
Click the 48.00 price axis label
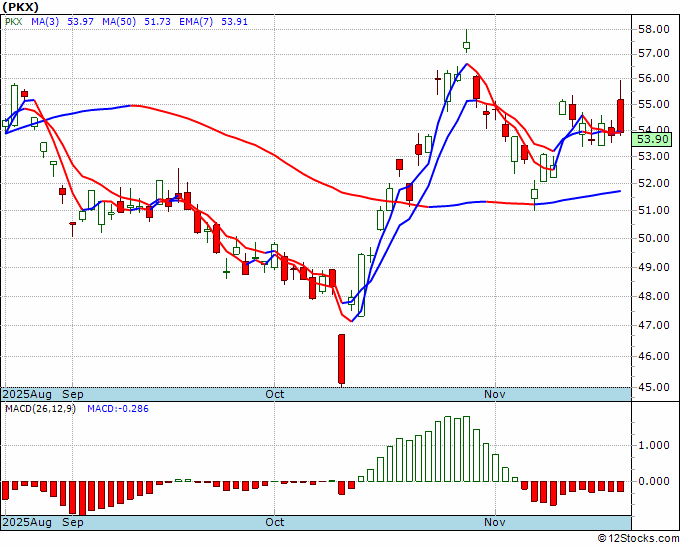coord(654,297)
